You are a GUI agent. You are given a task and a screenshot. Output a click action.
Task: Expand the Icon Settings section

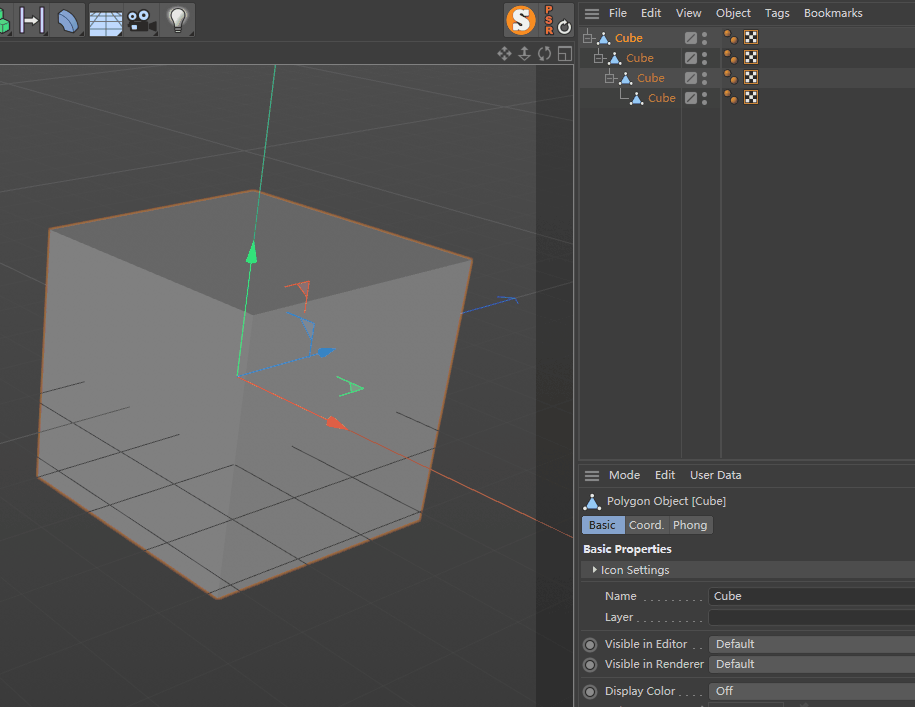tap(595, 569)
